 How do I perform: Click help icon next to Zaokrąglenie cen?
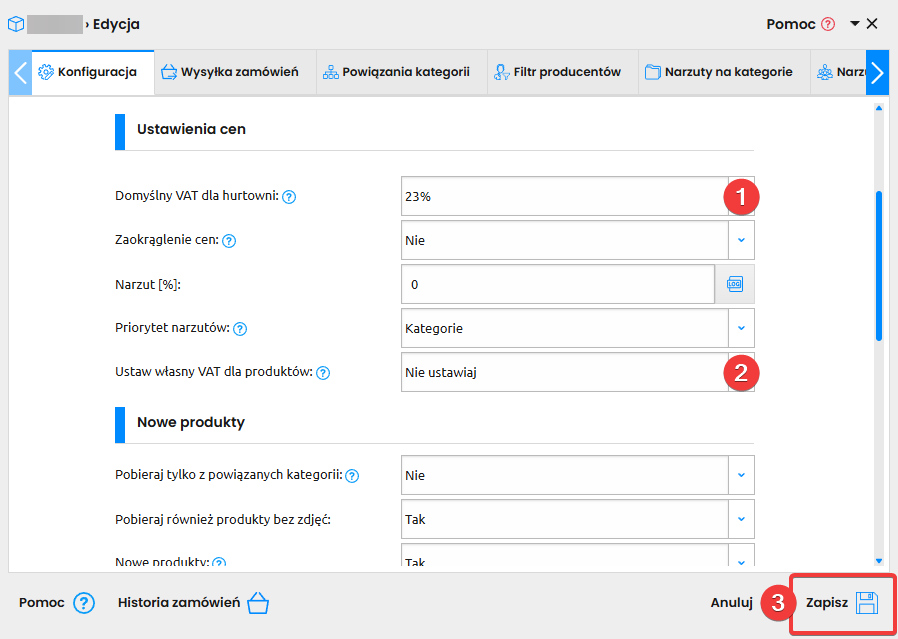[x=229, y=241]
